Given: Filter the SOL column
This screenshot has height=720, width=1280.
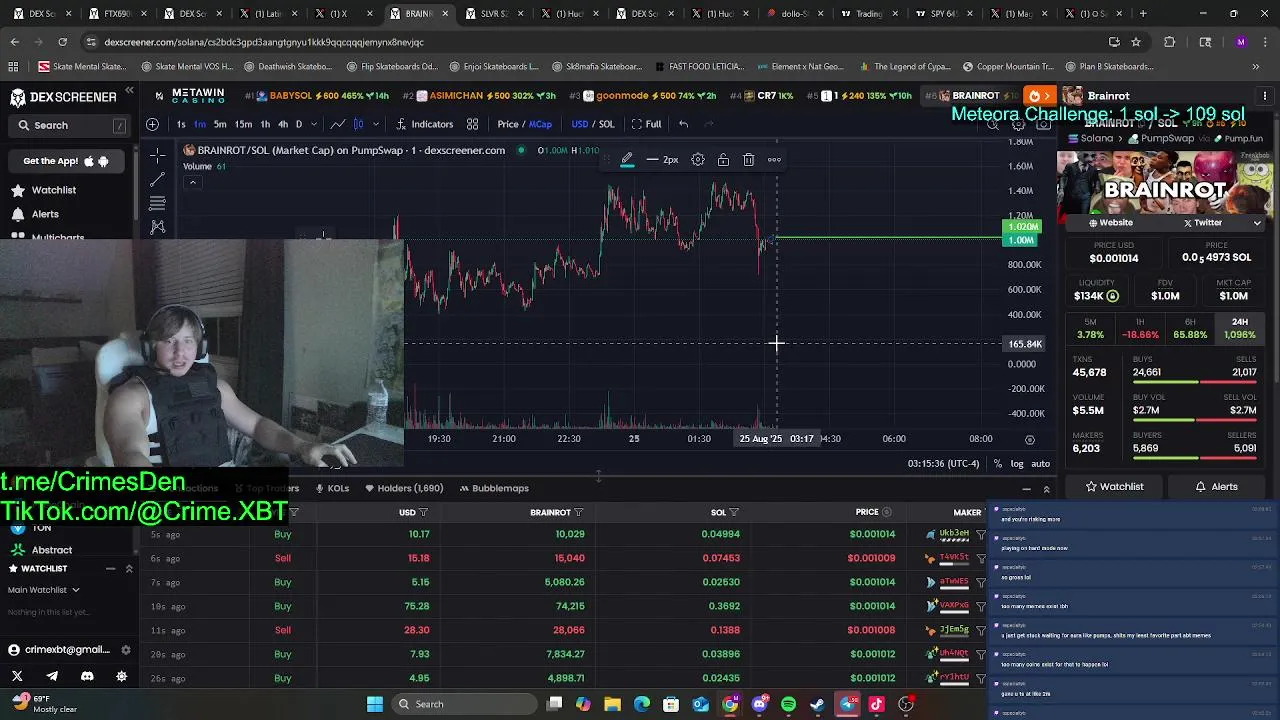Looking at the screenshot, I should coord(734,512).
